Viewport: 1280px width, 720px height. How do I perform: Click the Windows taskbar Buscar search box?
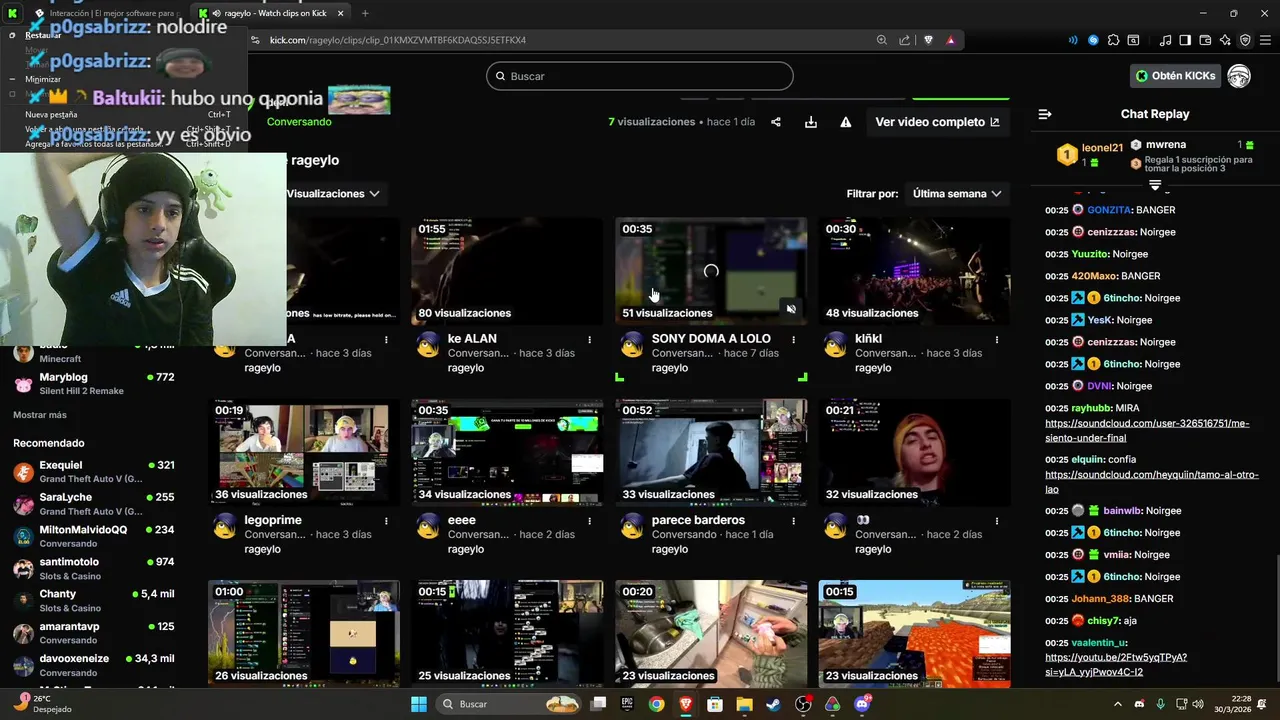(510, 704)
